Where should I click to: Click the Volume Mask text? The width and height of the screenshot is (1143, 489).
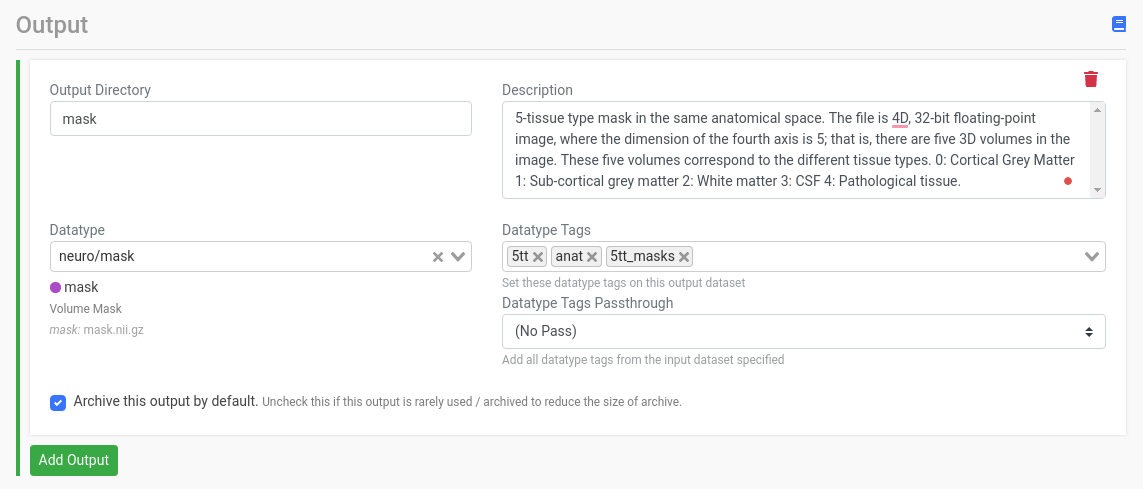[x=86, y=308]
